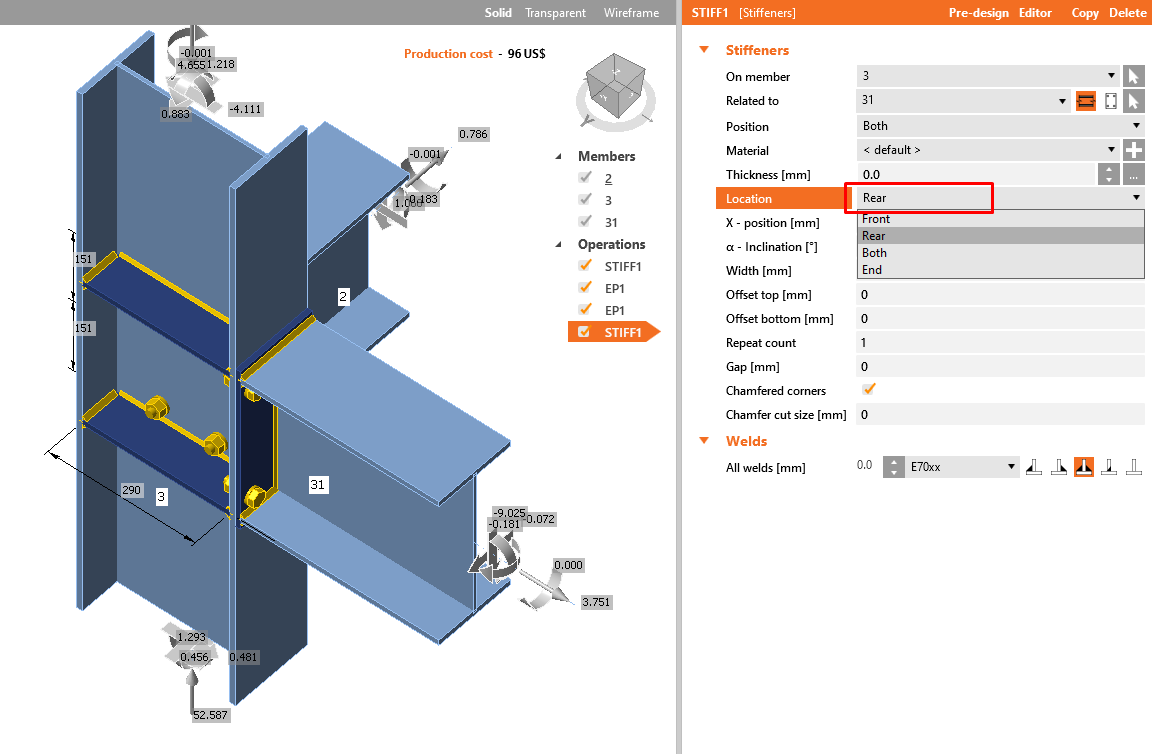Screen dimensions: 1152x754
Task: Copy the current stiffener operation
Action: pyautogui.click(x=1085, y=13)
